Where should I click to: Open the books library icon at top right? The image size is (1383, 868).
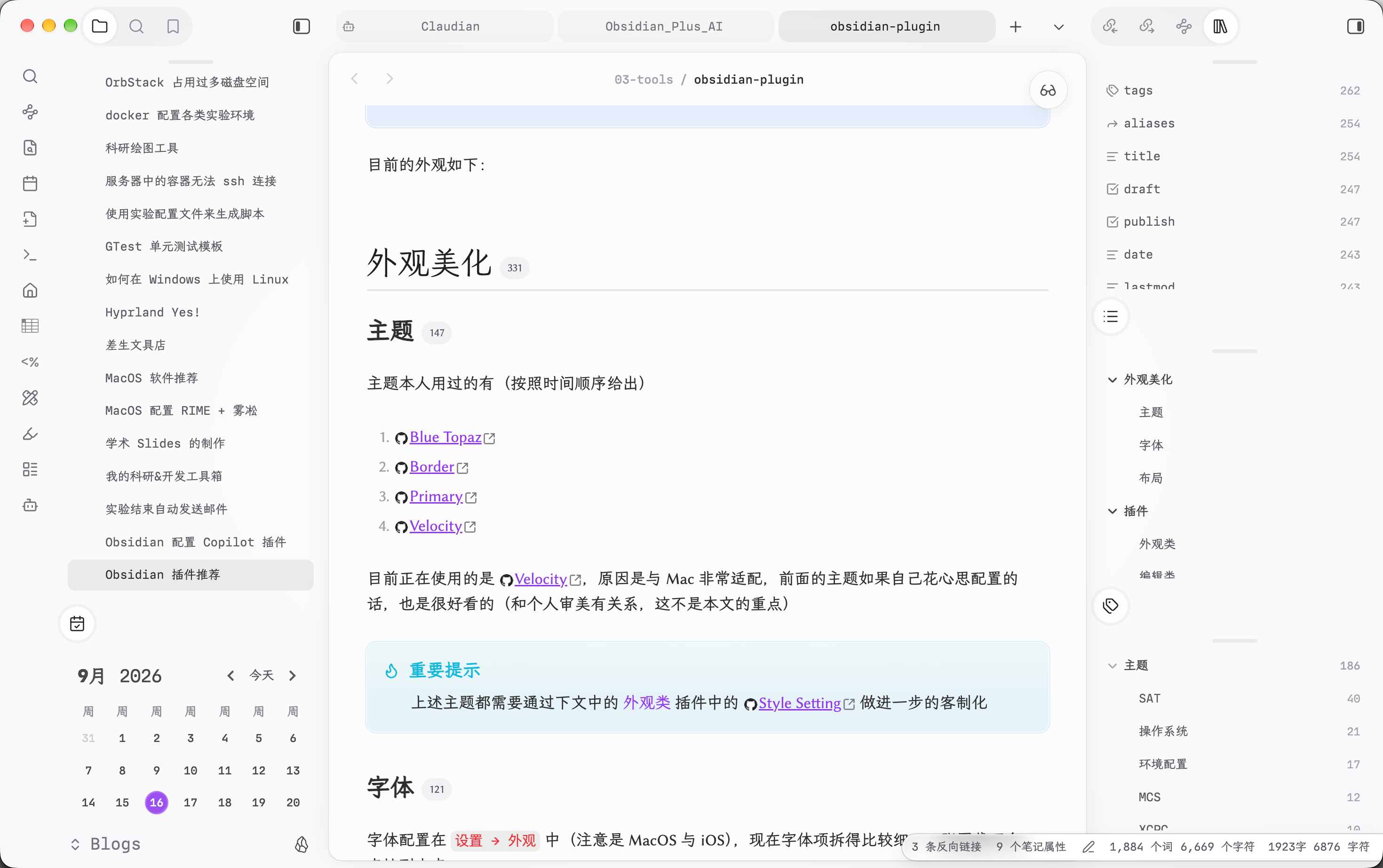1220,26
